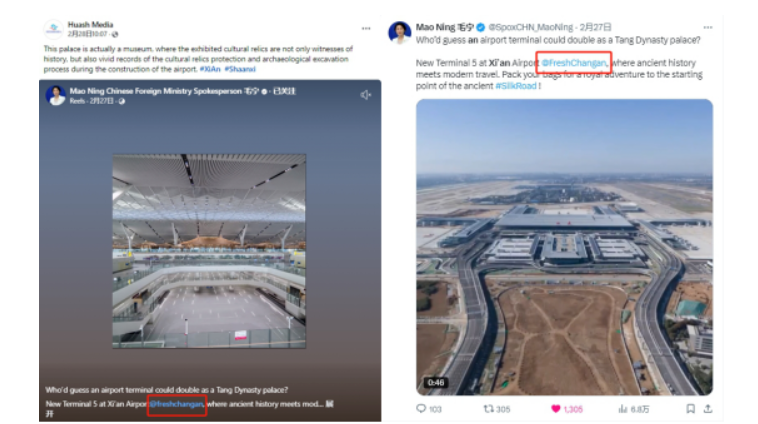Click Mao Ning's avatar on the tweet
This screenshot has width=758, height=424.
coord(400,32)
